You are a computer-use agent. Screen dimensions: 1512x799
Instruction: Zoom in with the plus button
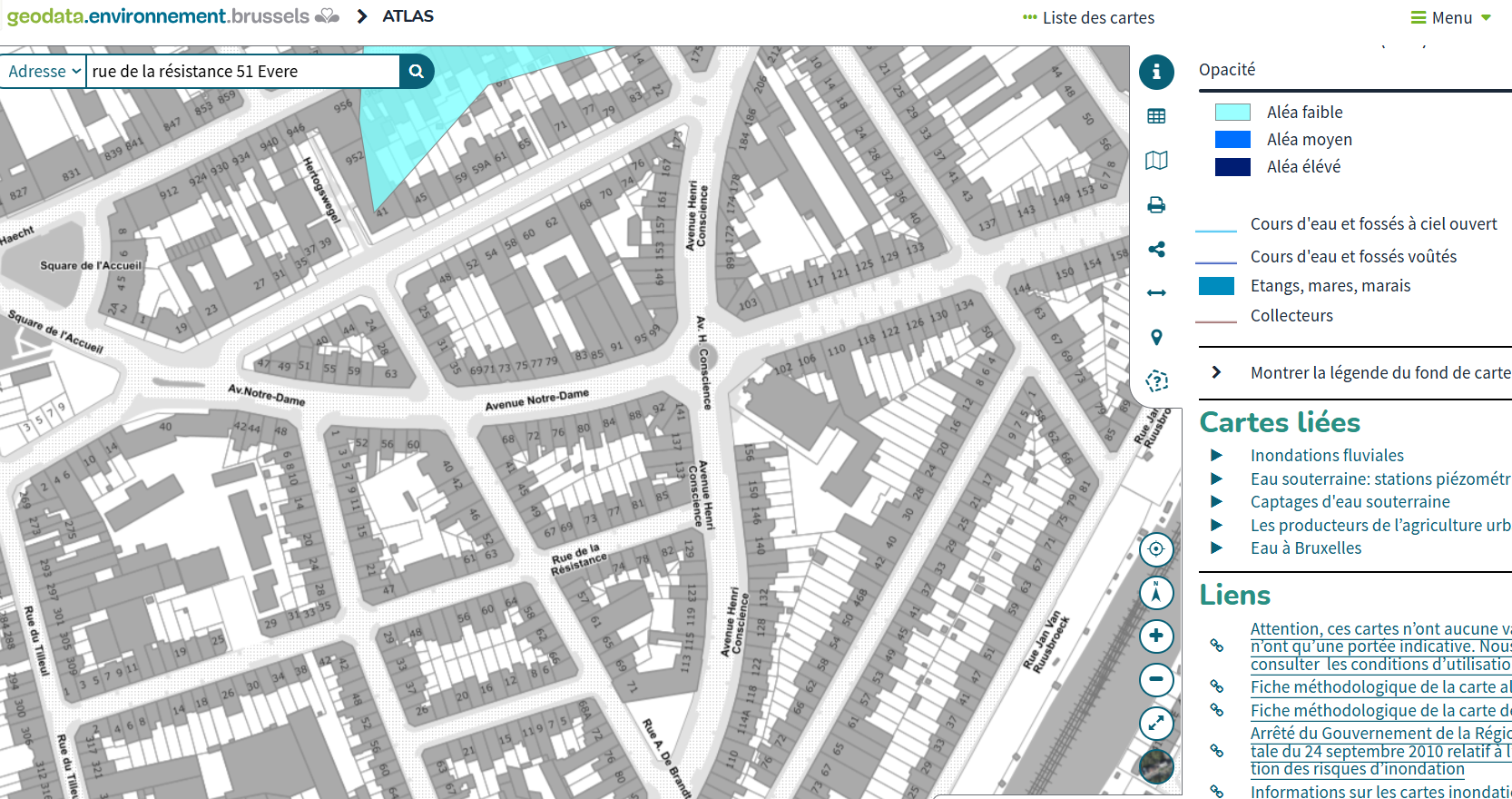[1156, 636]
